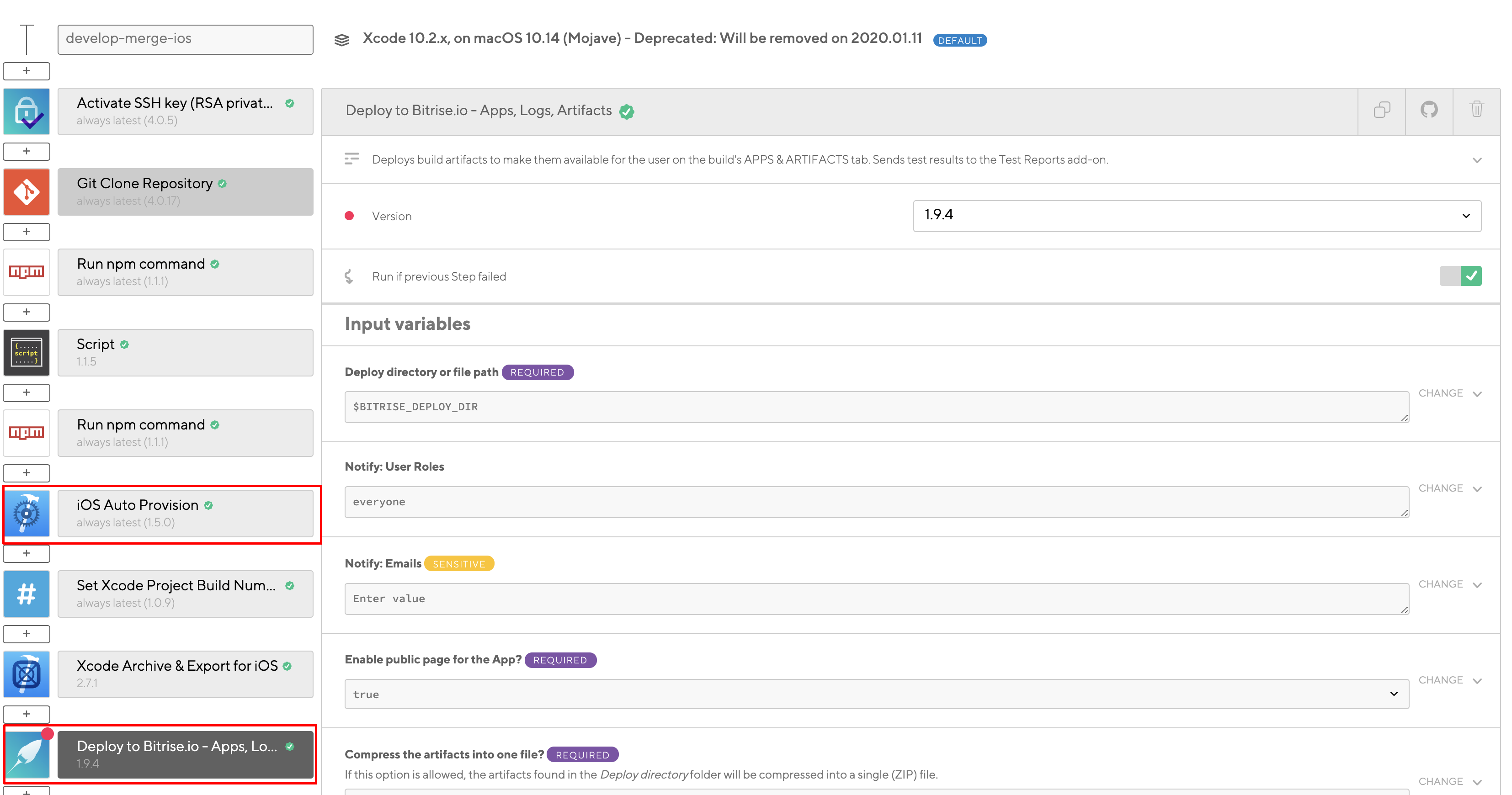Expand CHANGE for Enable public page
This screenshot has width=1512, height=795.
(x=1450, y=680)
